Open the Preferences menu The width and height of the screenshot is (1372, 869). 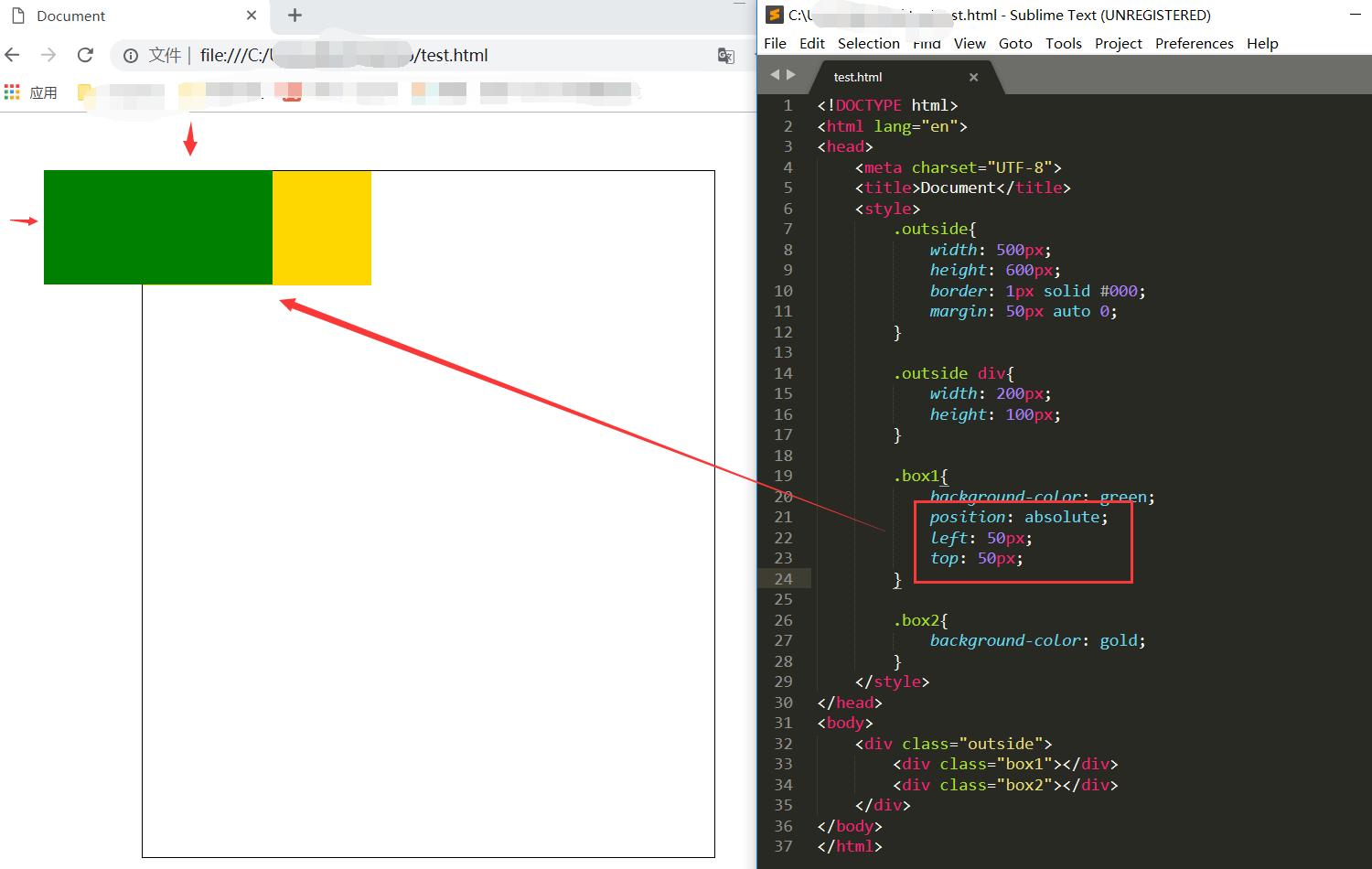pos(1194,43)
